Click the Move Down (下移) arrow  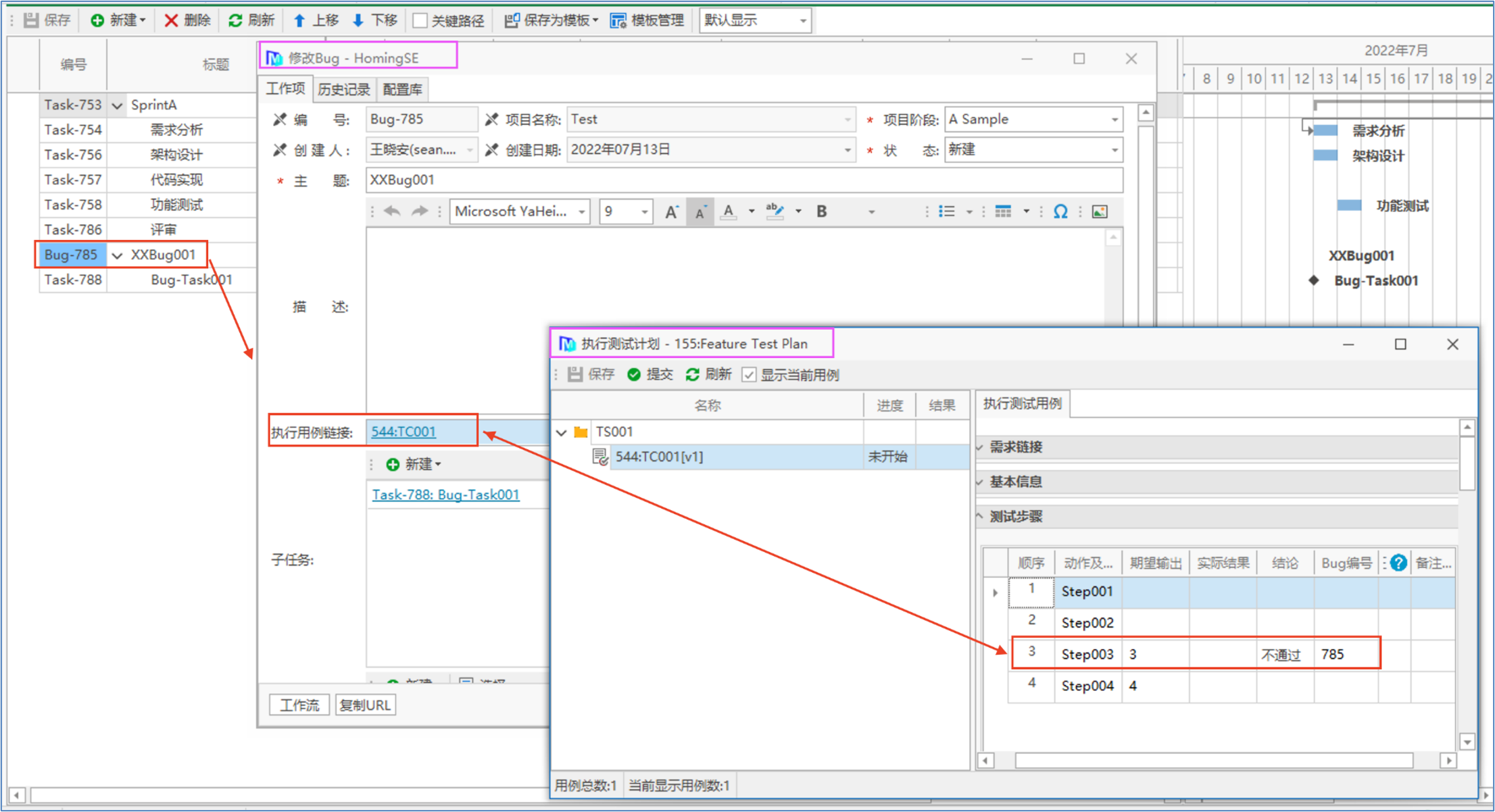coord(358,20)
